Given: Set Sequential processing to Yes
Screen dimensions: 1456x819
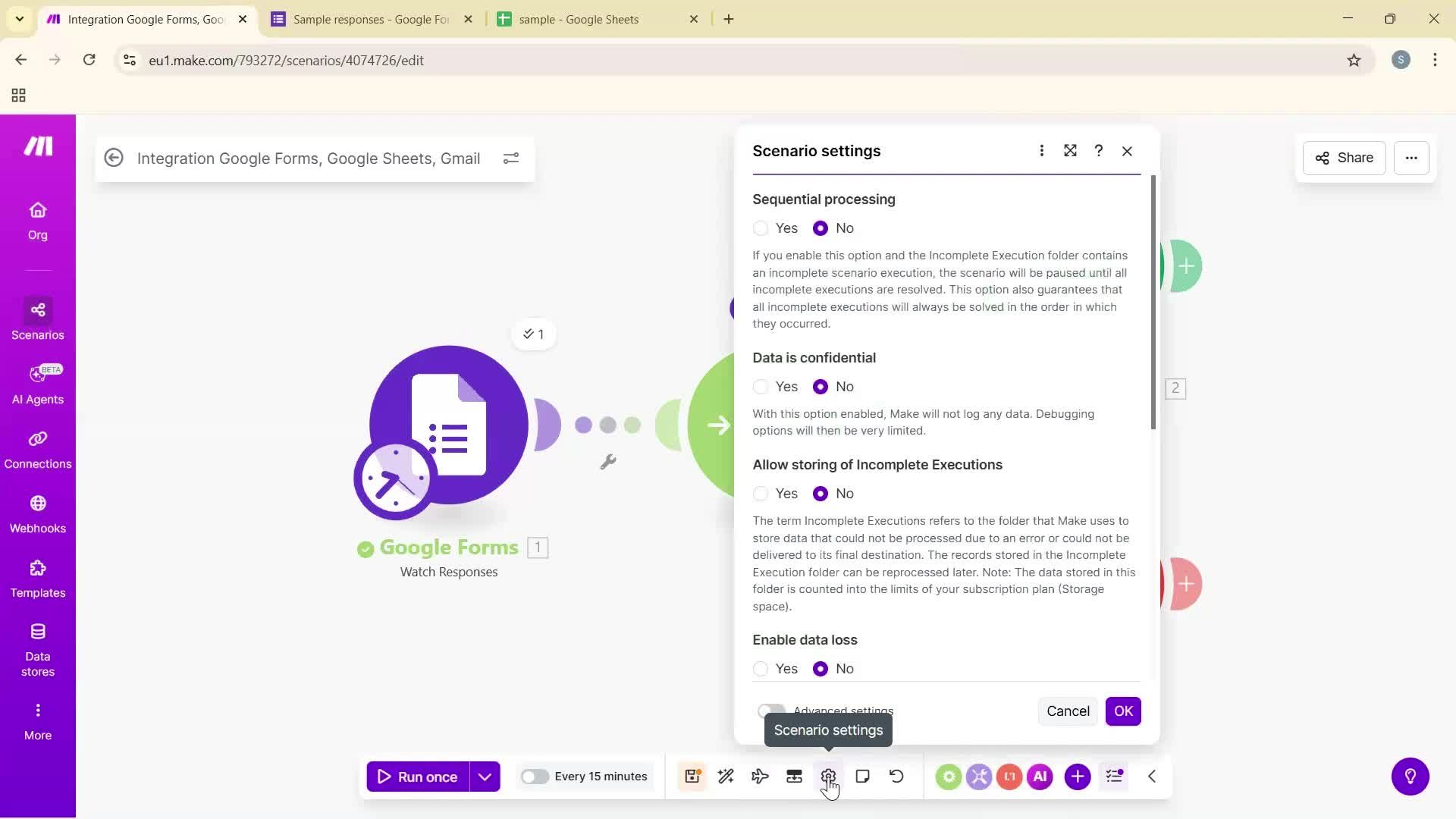Looking at the screenshot, I should coord(761,227).
